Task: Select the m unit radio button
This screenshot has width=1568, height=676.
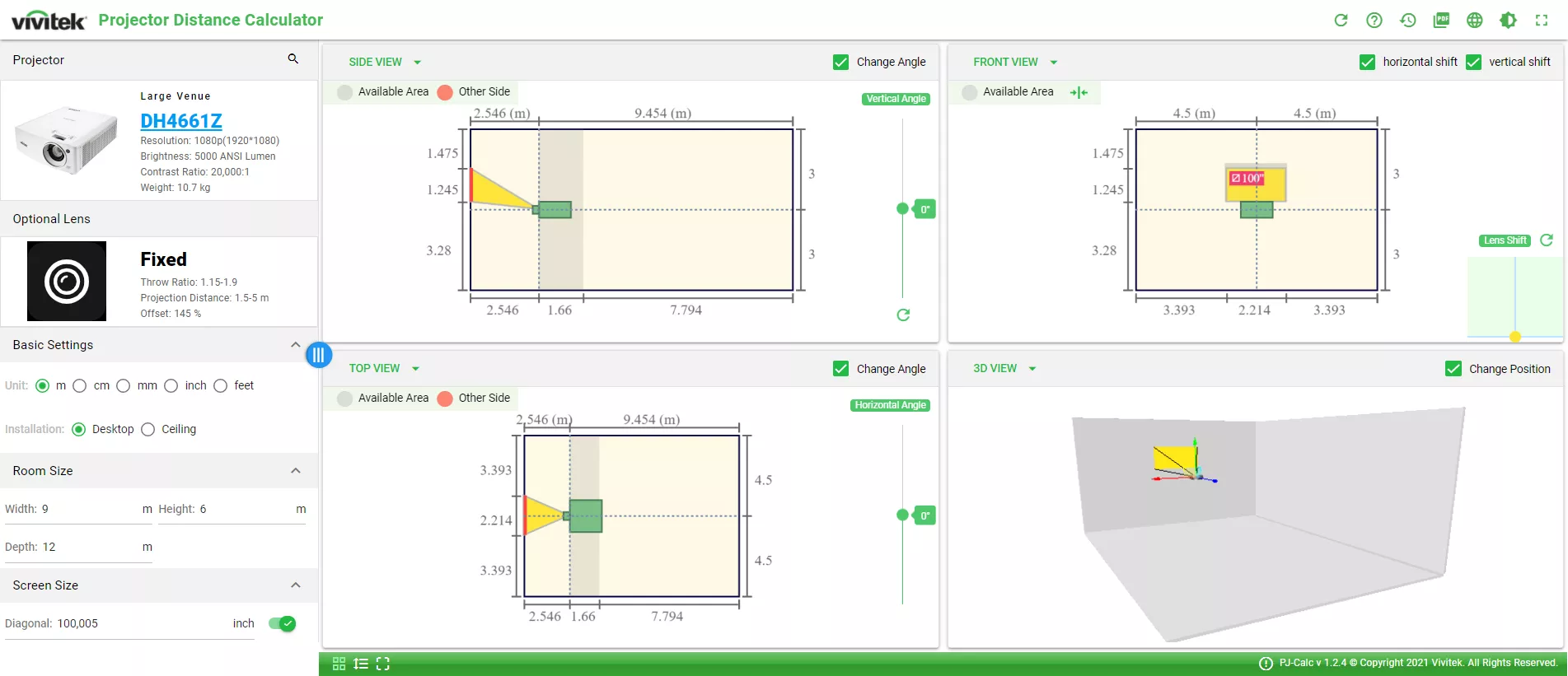Action: [43, 385]
